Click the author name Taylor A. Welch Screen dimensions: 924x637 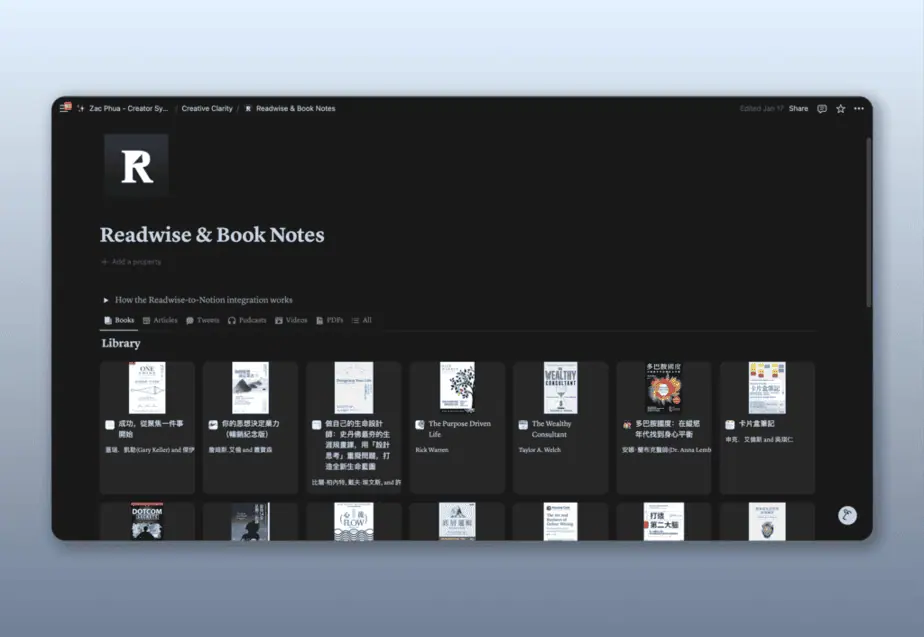(540, 450)
